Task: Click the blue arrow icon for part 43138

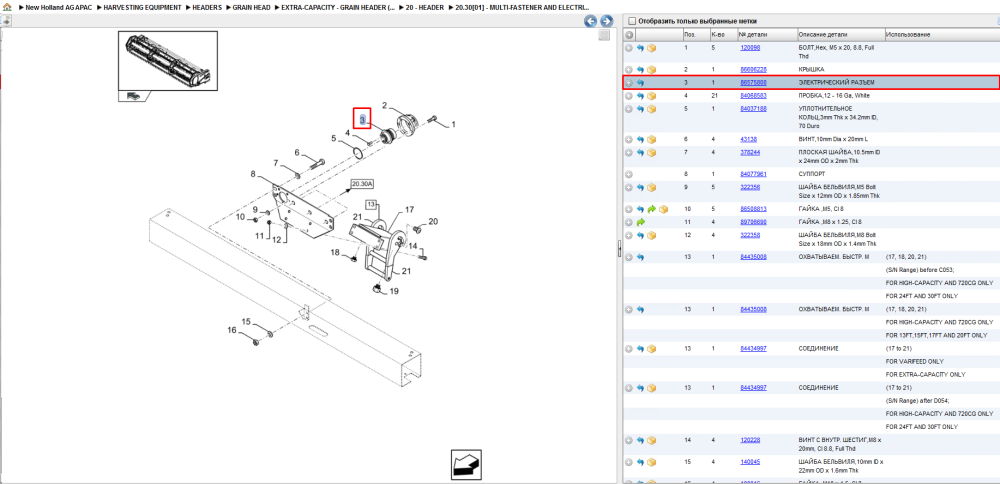Action: click(640, 139)
